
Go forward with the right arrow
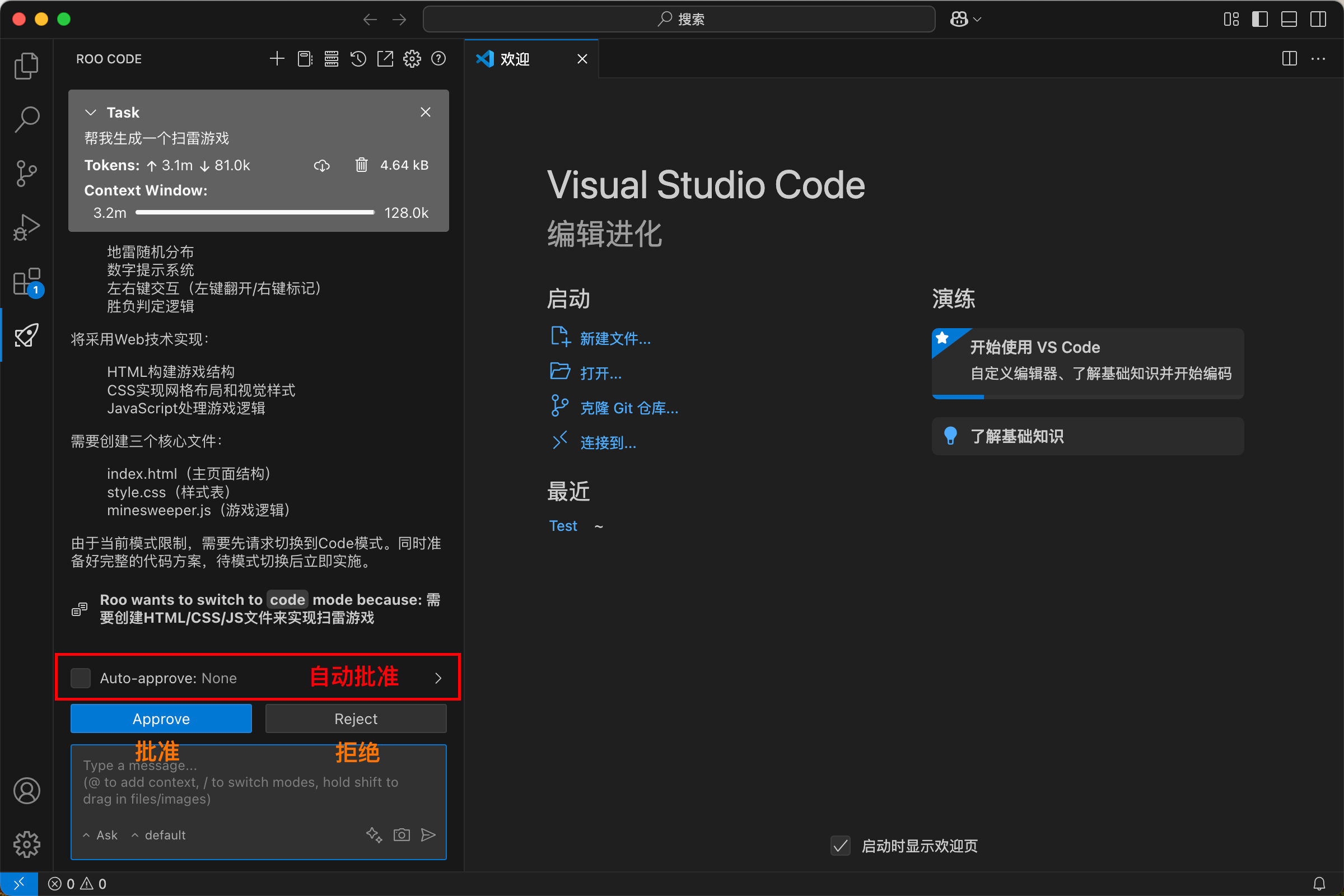[399, 20]
